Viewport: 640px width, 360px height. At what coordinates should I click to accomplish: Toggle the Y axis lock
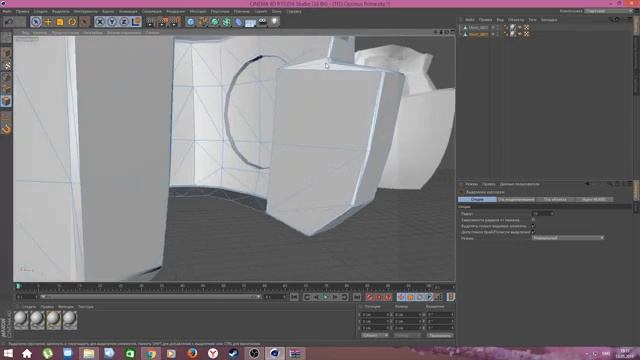(112, 22)
